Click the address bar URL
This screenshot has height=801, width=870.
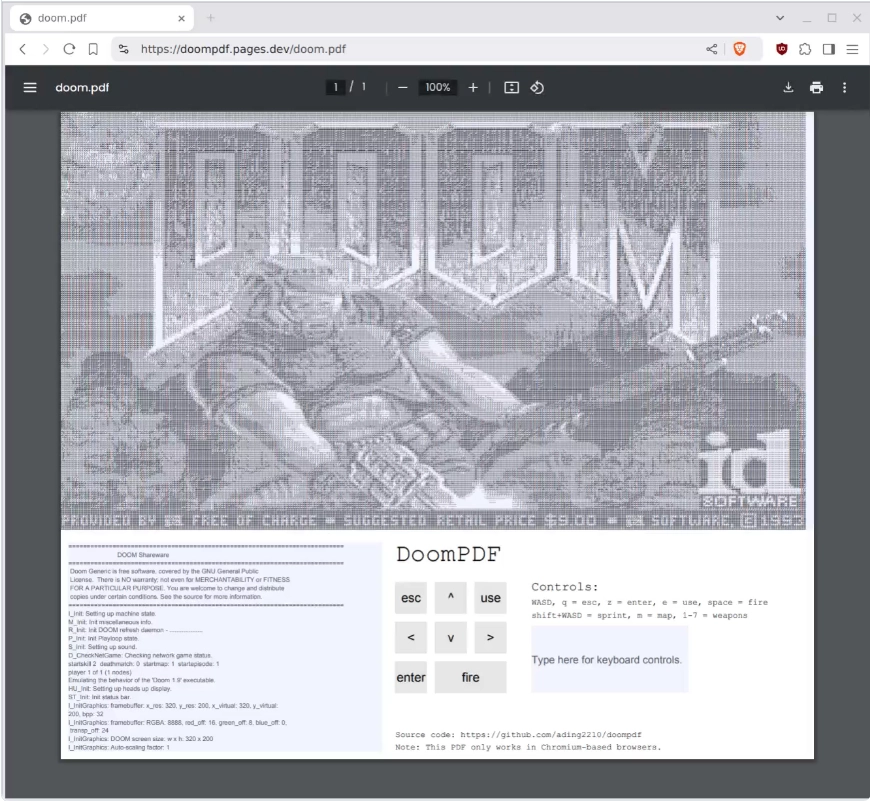243,49
